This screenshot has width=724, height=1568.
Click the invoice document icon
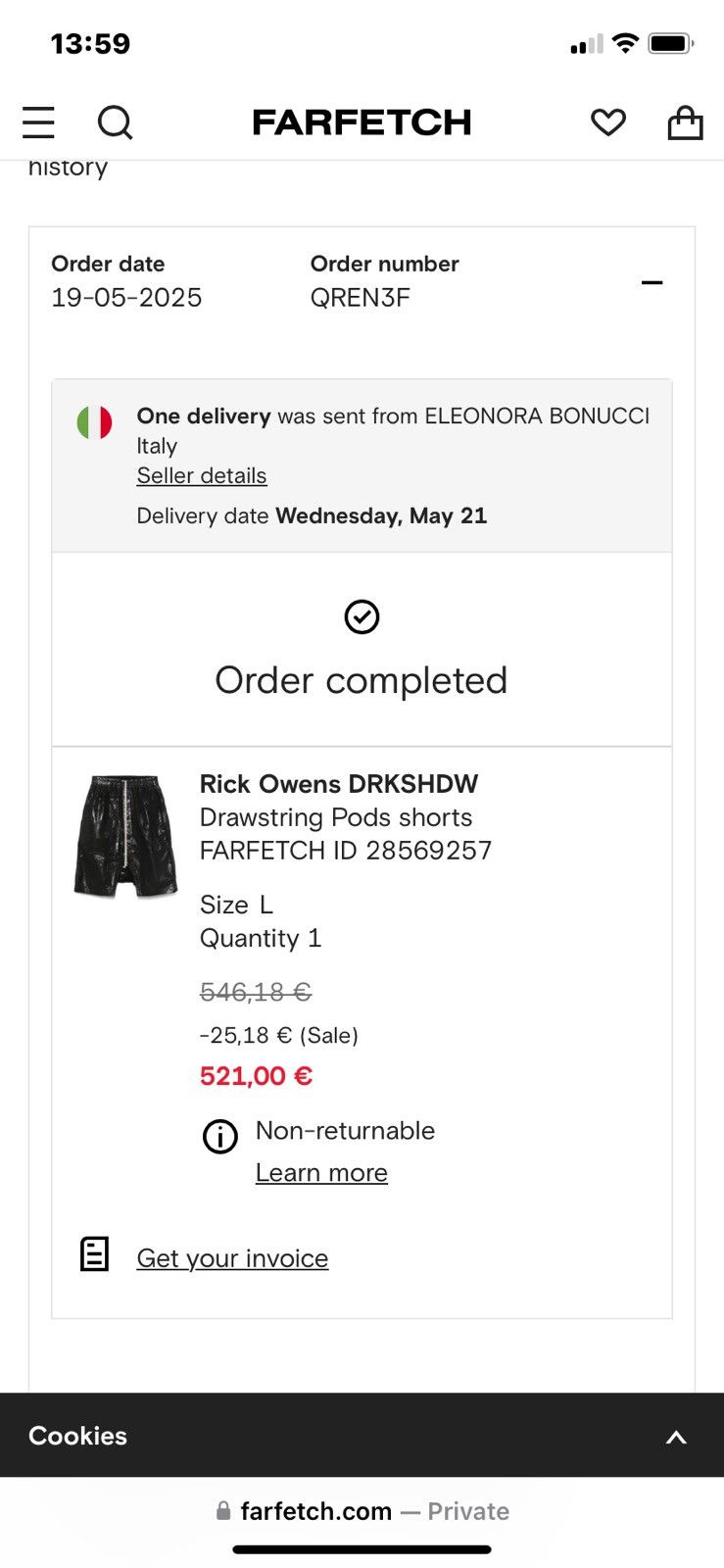point(94,1253)
